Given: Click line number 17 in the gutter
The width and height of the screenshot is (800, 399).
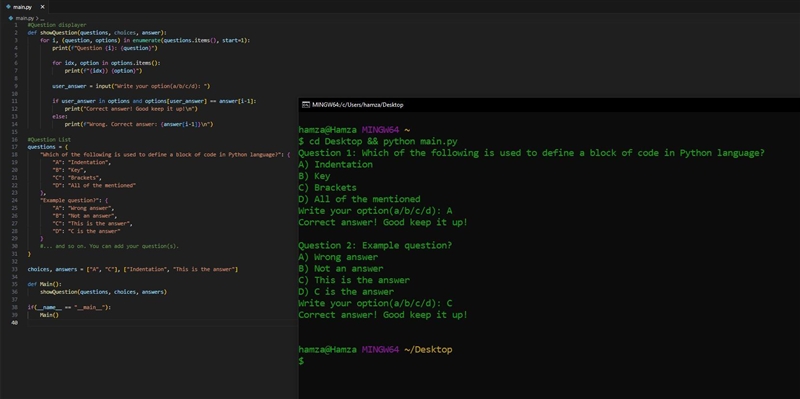Looking at the screenshot, I should (15, 147).
